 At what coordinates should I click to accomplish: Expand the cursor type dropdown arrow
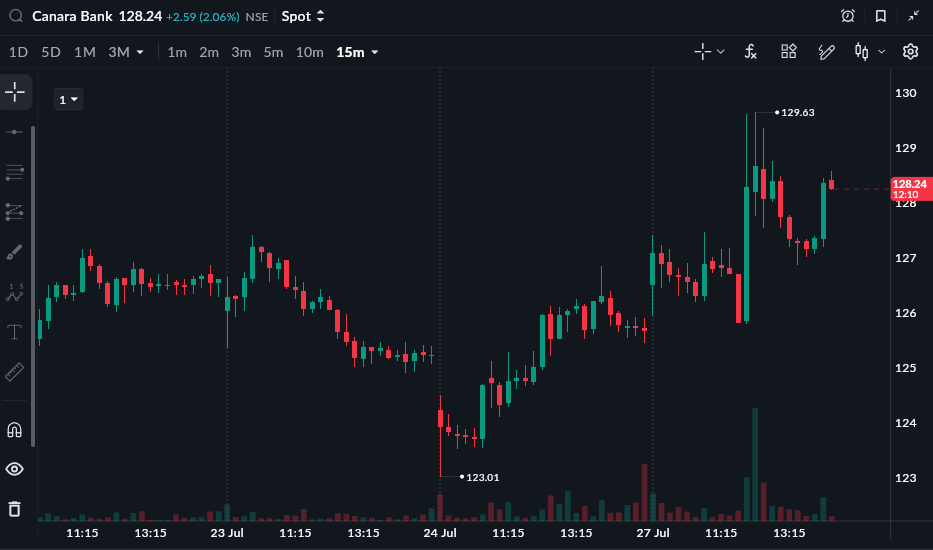click(721, 52)
